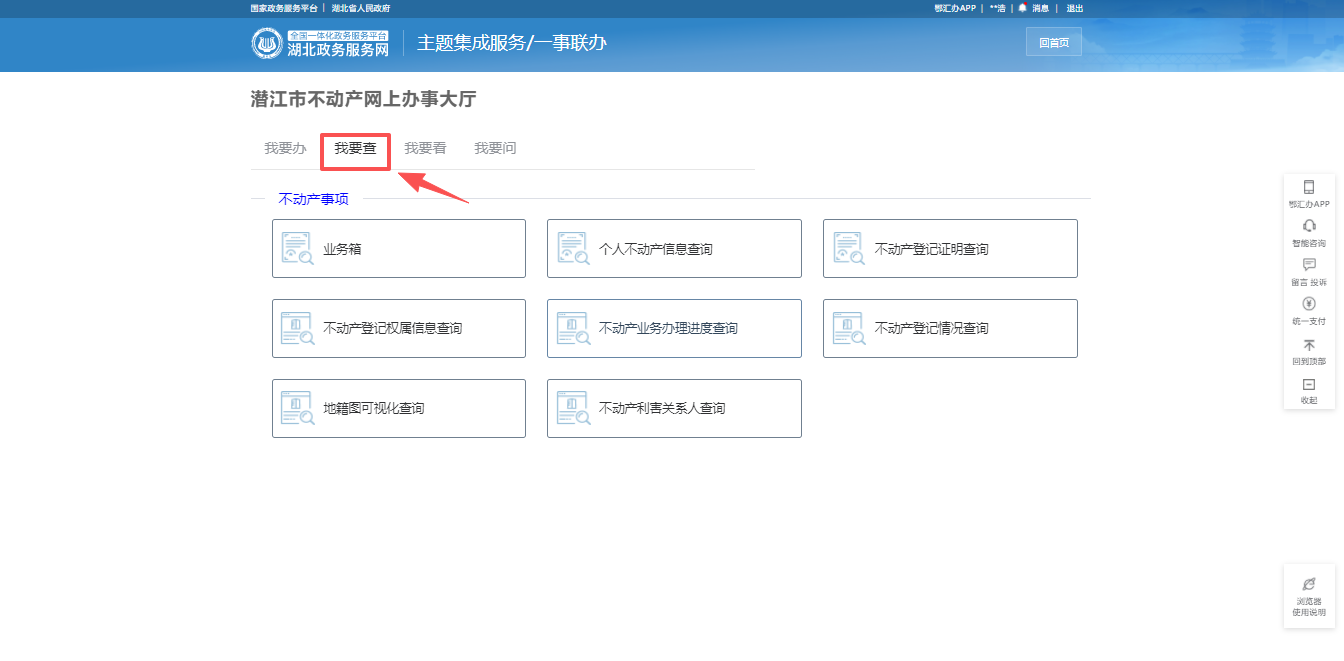
Task: Click the 回到顶部 up-arrow icon
Action: click(1309, 345)
